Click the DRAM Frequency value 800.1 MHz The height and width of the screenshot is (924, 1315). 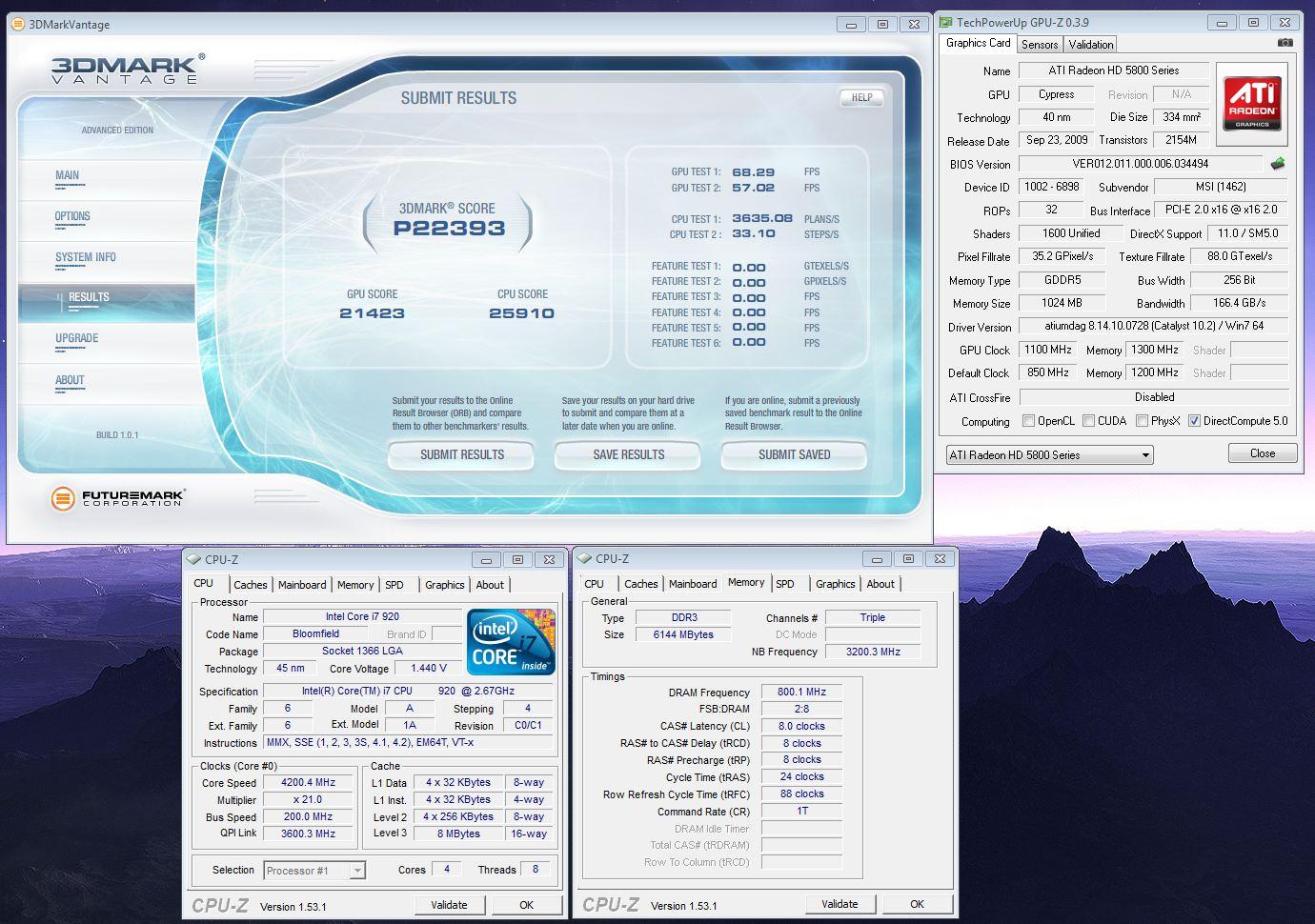(x=801, y=693)
